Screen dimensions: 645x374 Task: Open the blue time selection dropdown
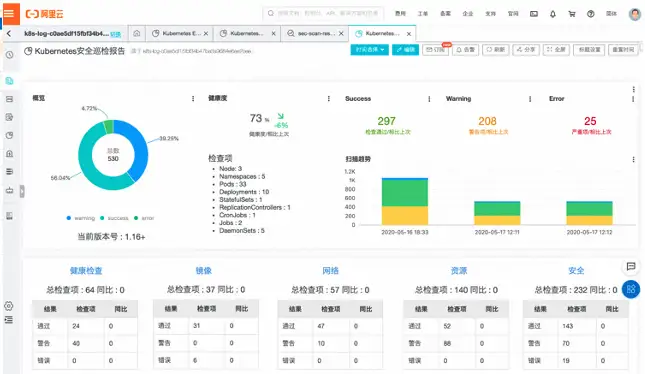tap(369, 50)
